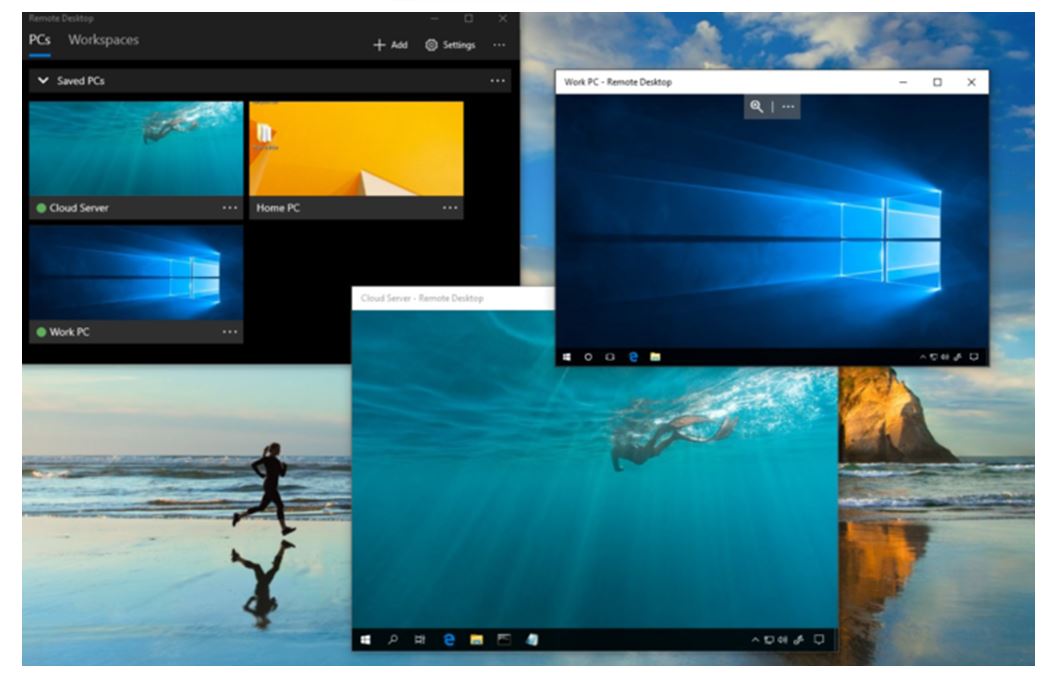Collapse the Saved PCs group
The height and width of the screenshot is (675, 1051).
coord(43,81)
